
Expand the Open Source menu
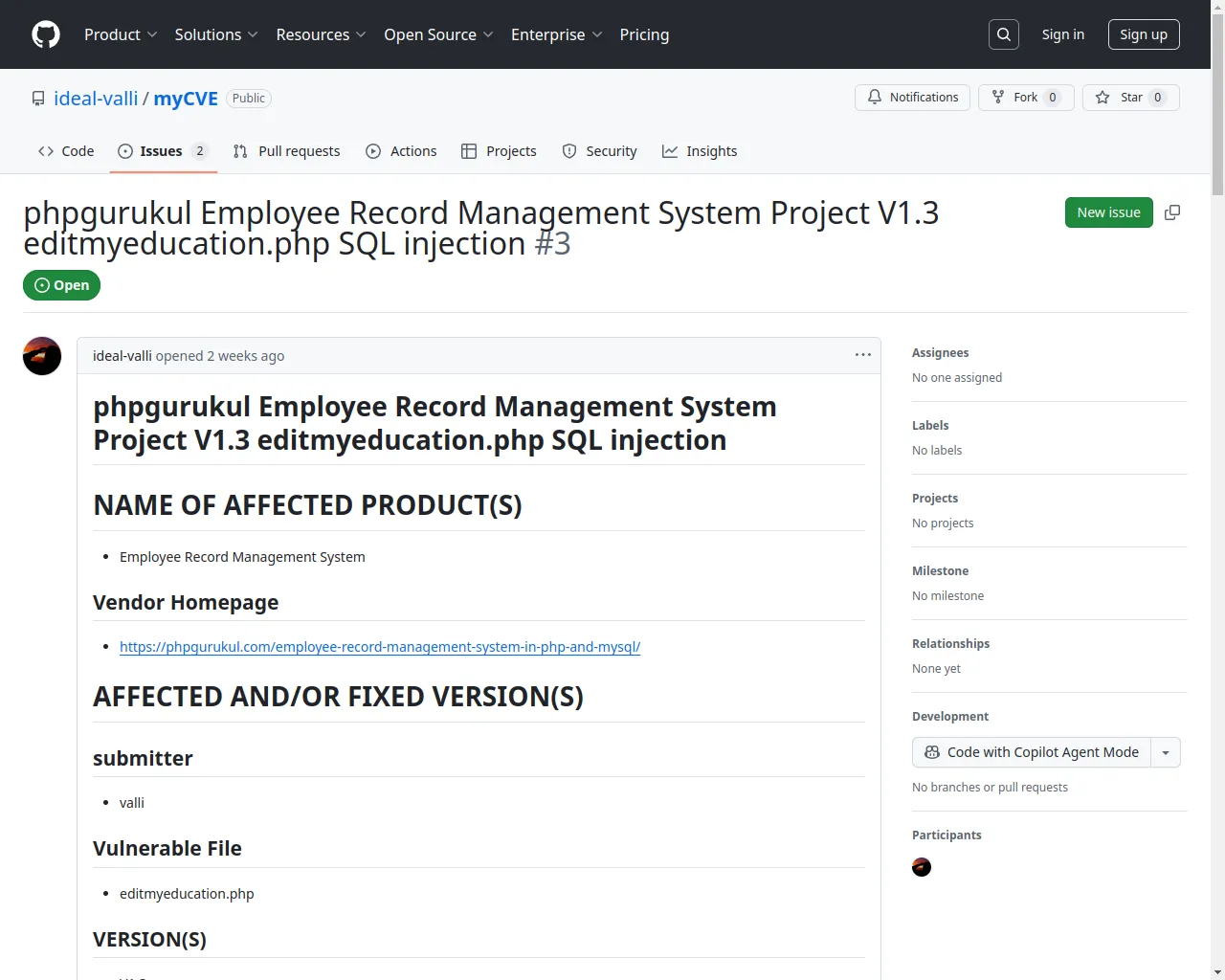[x=438, y=34]
